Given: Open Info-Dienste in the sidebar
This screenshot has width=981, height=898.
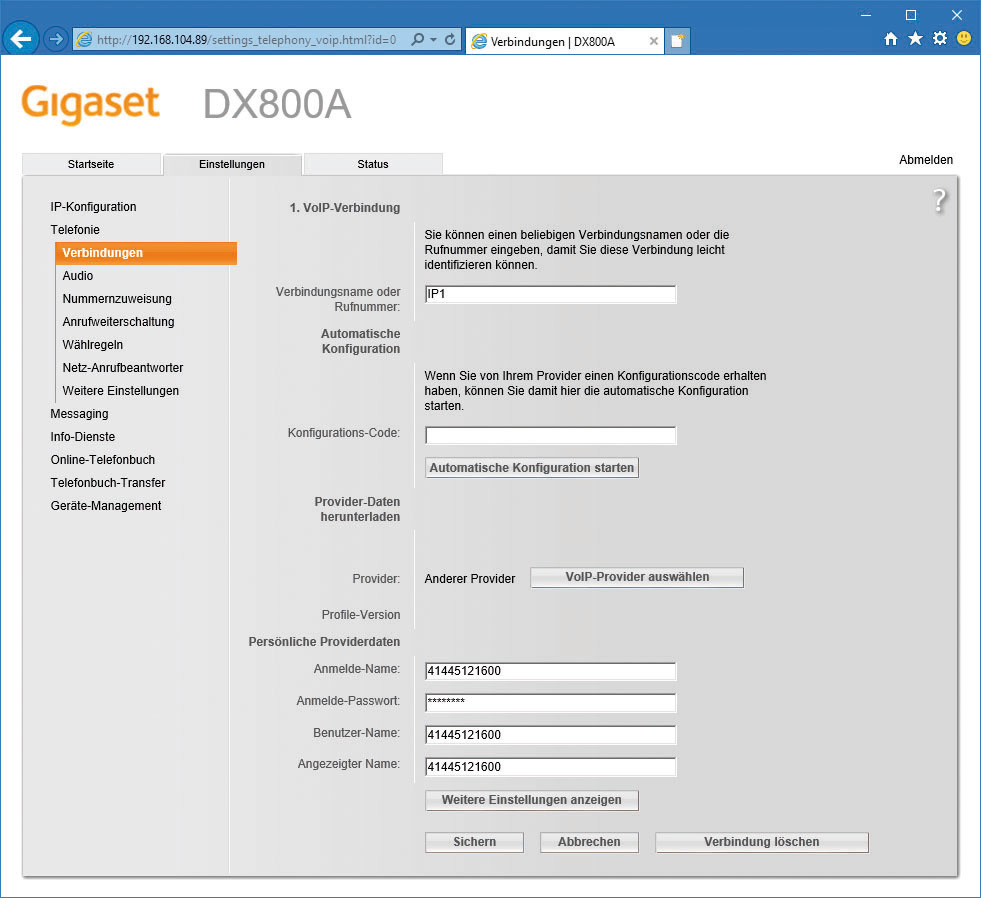Looking at the screenshot, I should click(83, 437).
